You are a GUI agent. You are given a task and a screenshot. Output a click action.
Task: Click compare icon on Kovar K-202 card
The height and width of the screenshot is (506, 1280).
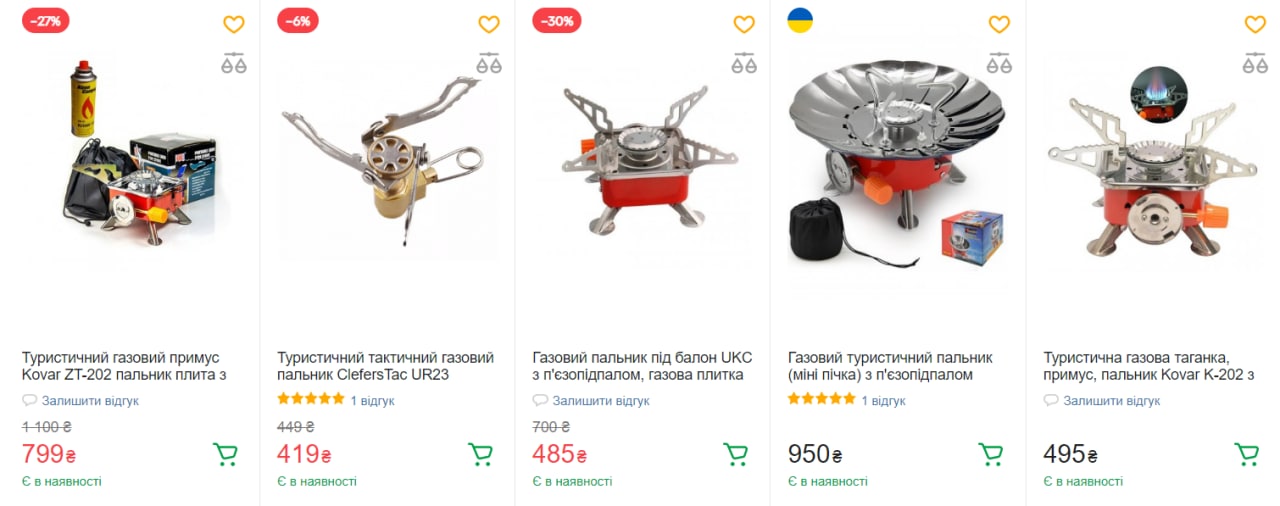click(x=1255, y=63)
